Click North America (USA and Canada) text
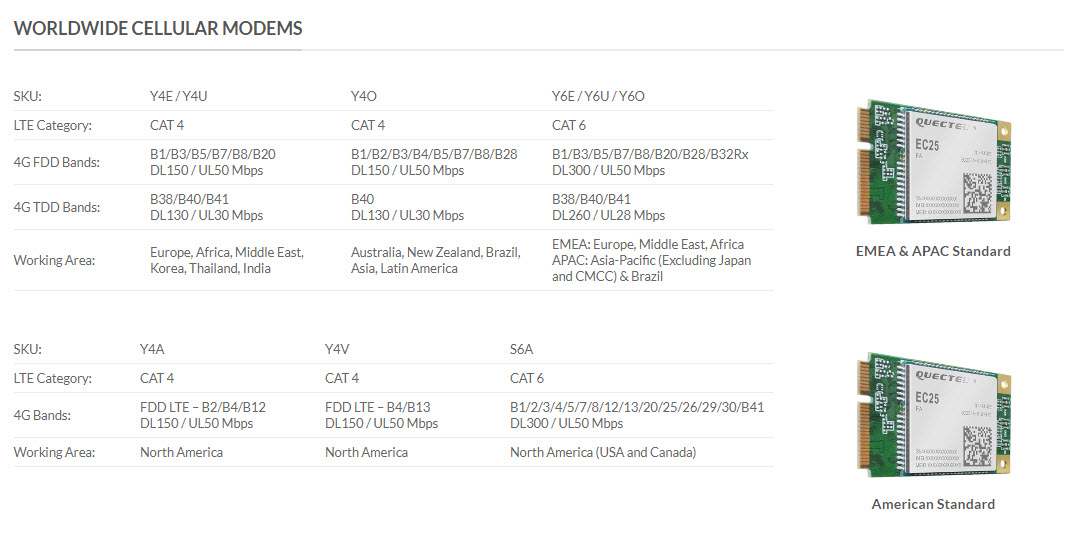This screenshot has width=1071, height=534. point(603,452)
